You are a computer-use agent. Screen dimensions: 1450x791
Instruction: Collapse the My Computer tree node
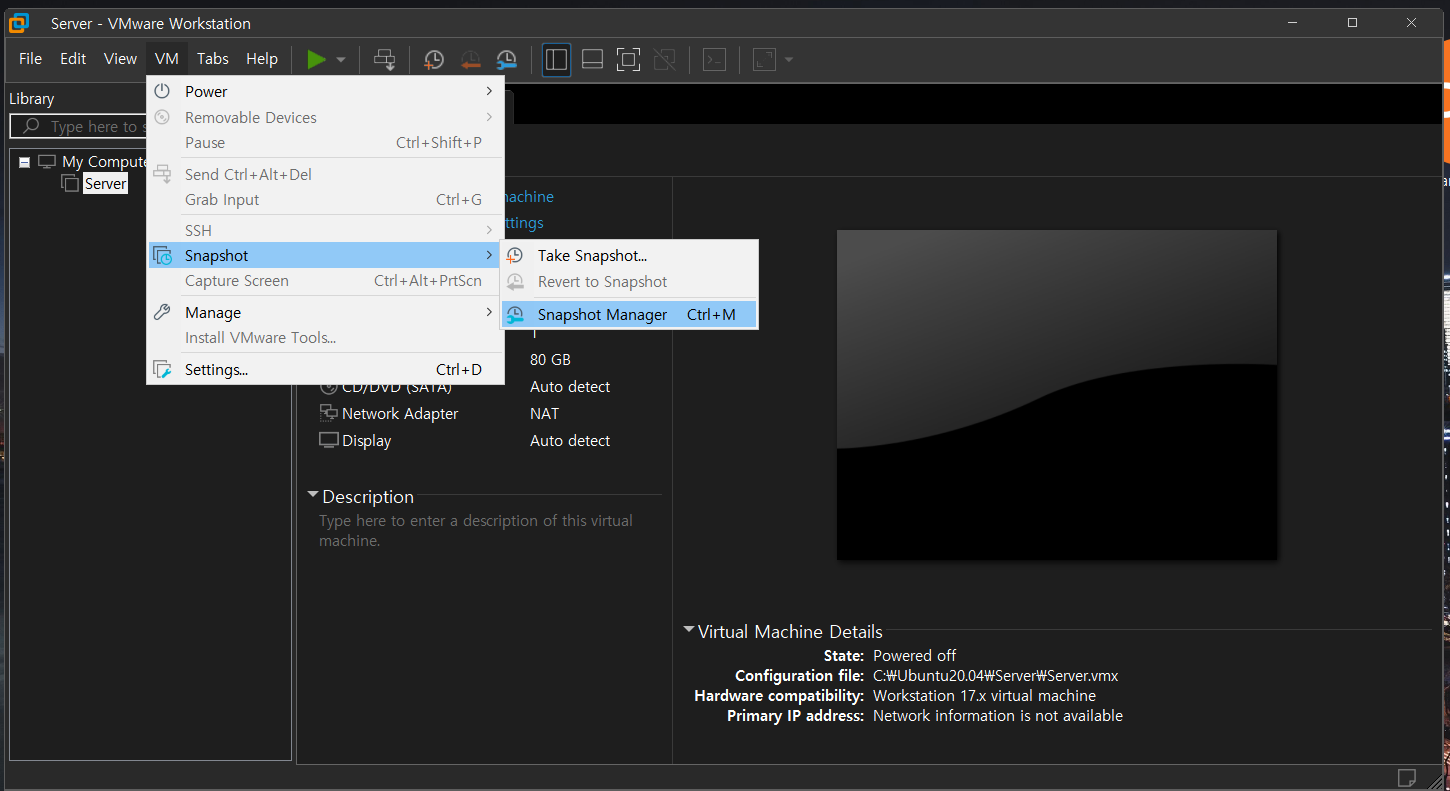tap(24, 162)
